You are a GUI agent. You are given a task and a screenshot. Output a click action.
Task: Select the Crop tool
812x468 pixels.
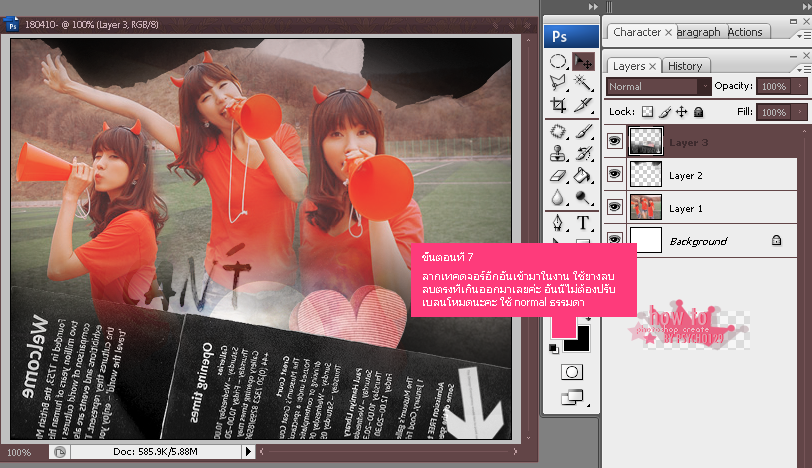558,105
